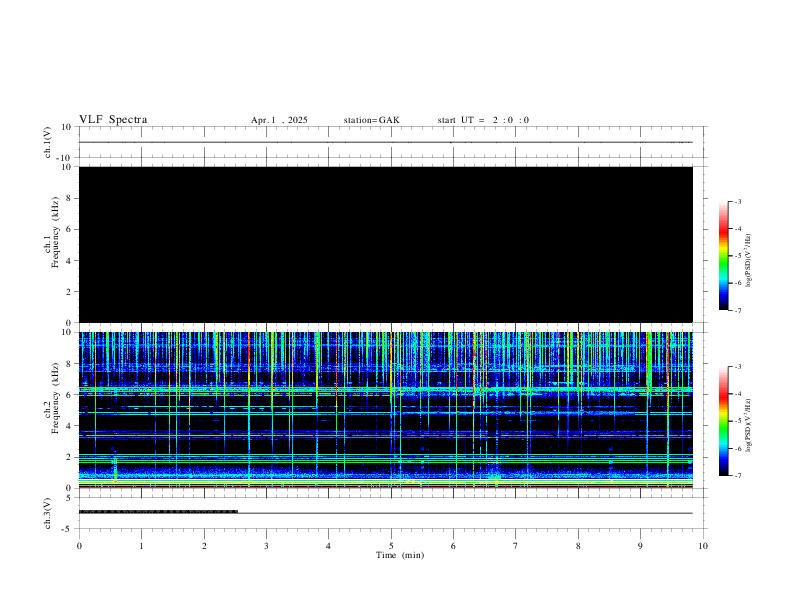Click ch.1 frequency axis tick "8"
This screenshot has width=792, height=612.
tap(70, 198)
